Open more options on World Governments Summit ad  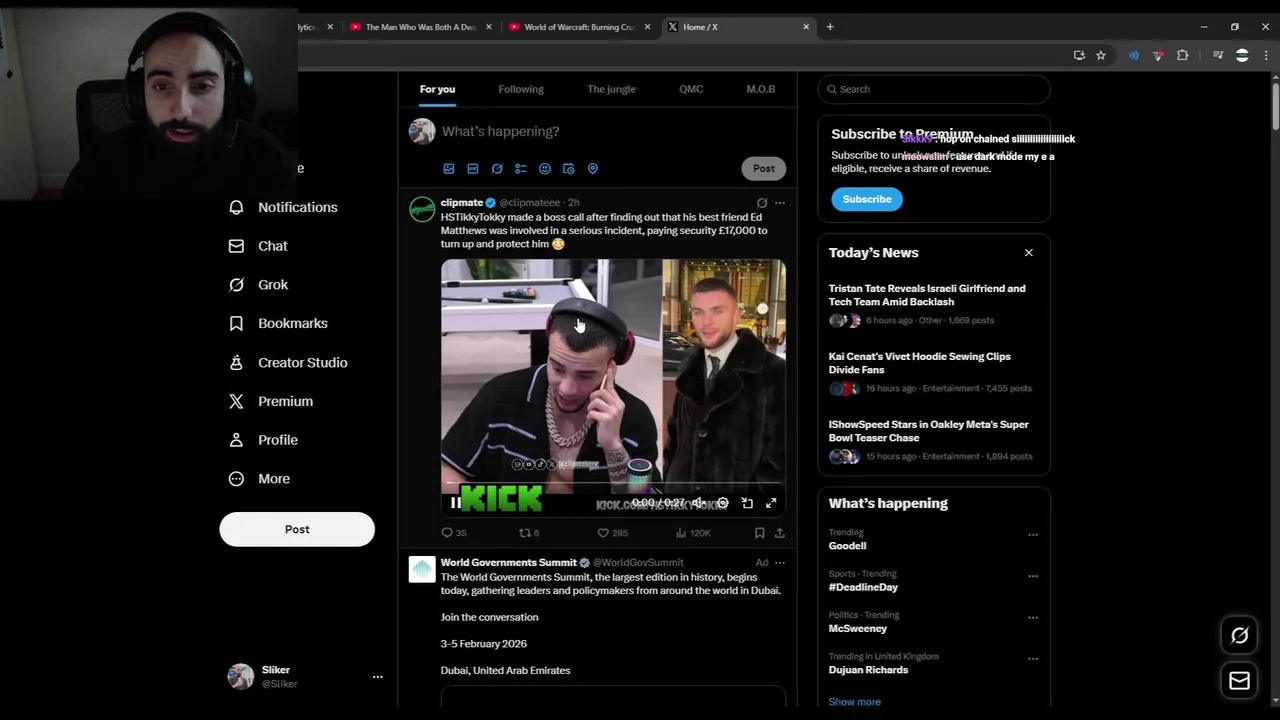[780, 563]
